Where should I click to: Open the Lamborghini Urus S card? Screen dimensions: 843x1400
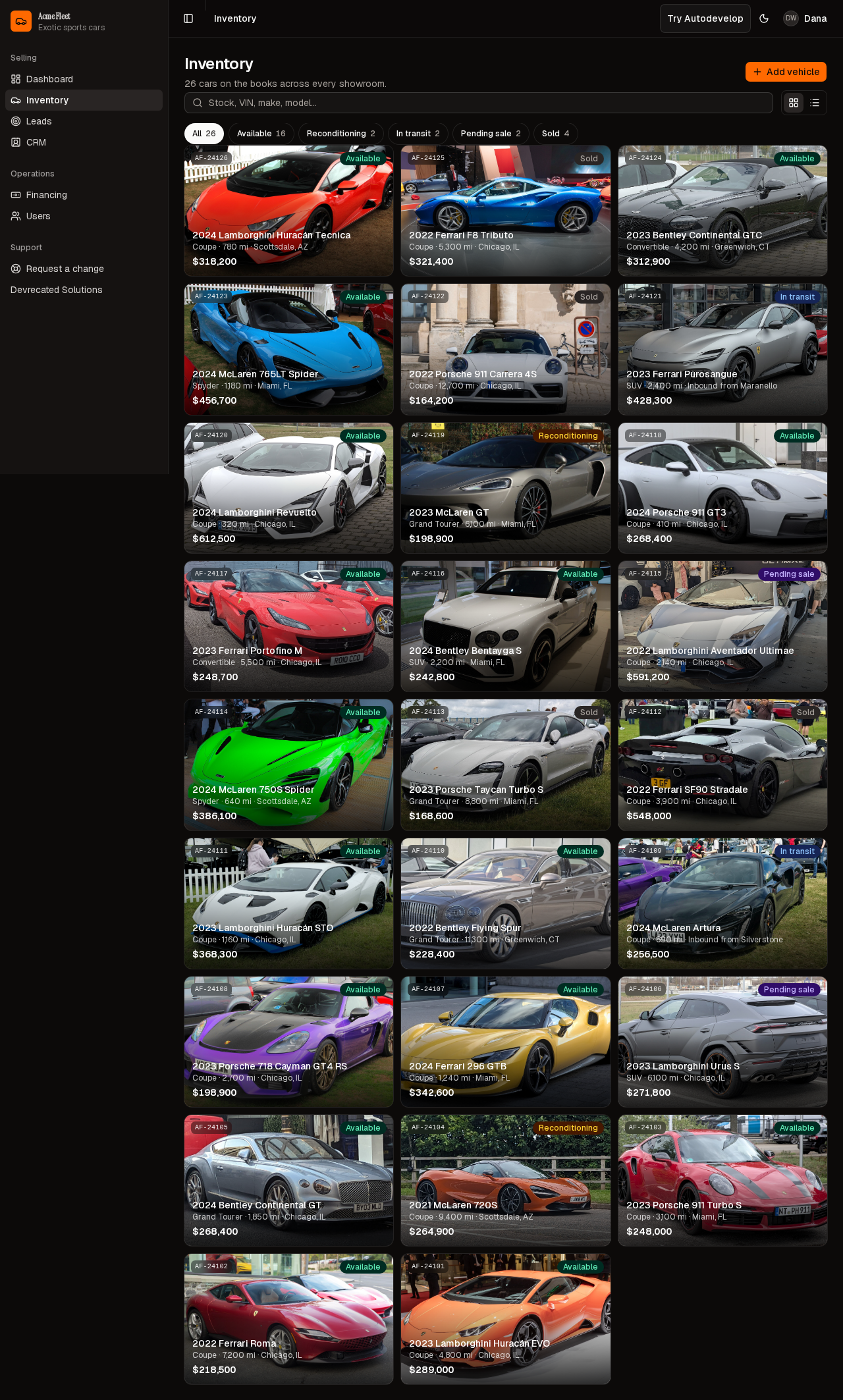pyautogui.click(x=722, y=1042)
